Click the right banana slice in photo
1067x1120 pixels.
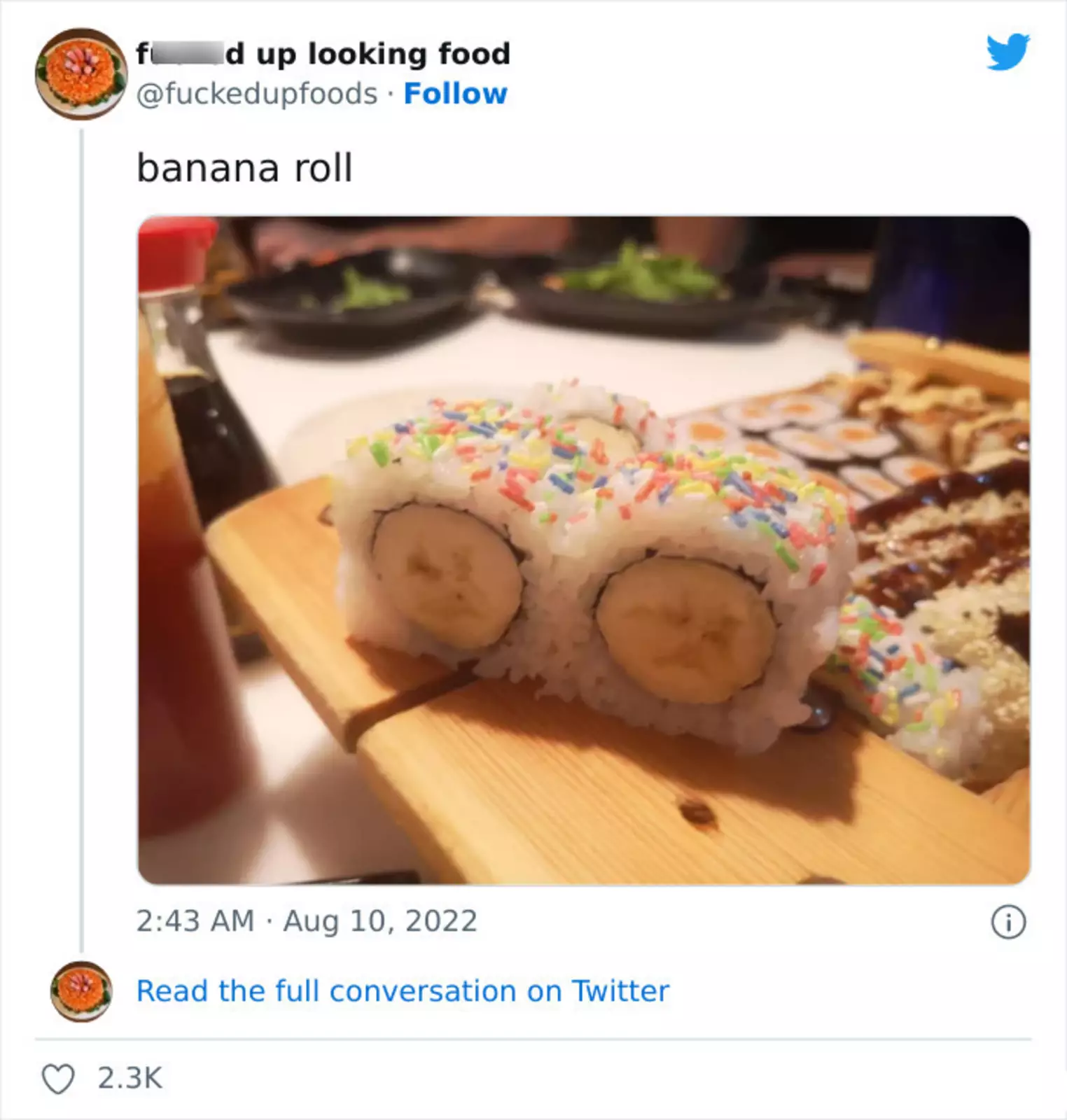click(686, 629)
